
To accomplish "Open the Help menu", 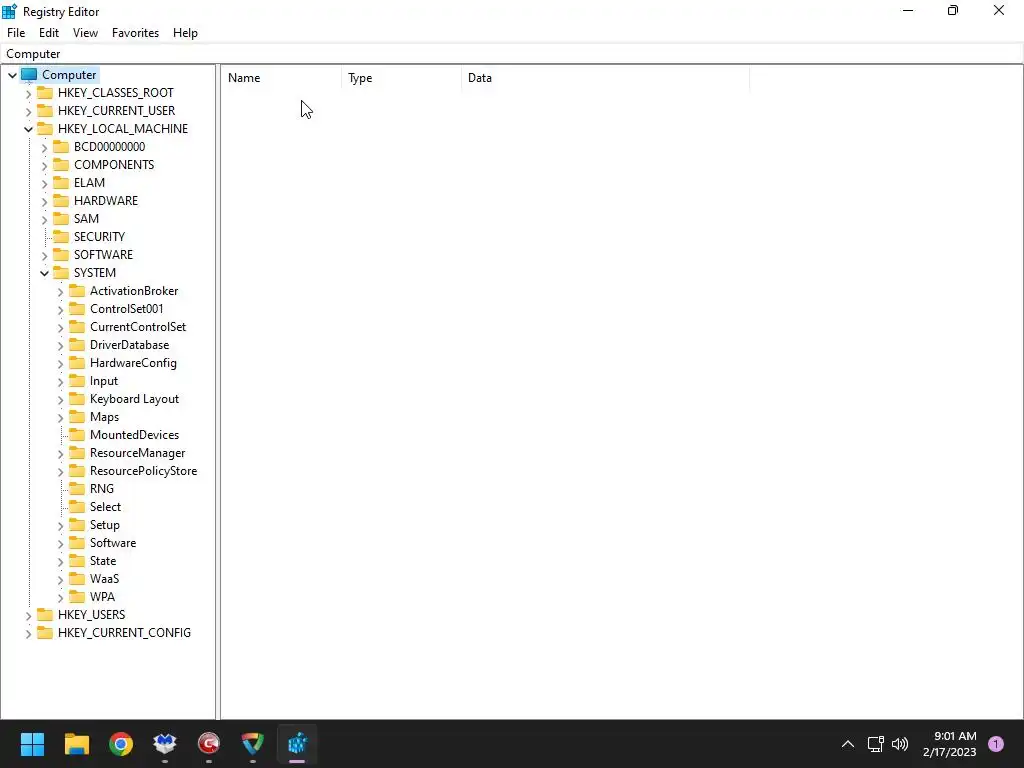I will coord(185,33).
